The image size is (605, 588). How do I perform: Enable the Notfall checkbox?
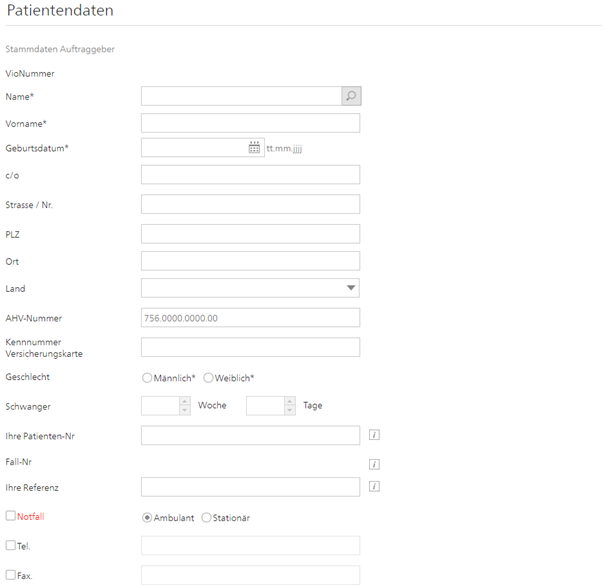pos(11,517)
